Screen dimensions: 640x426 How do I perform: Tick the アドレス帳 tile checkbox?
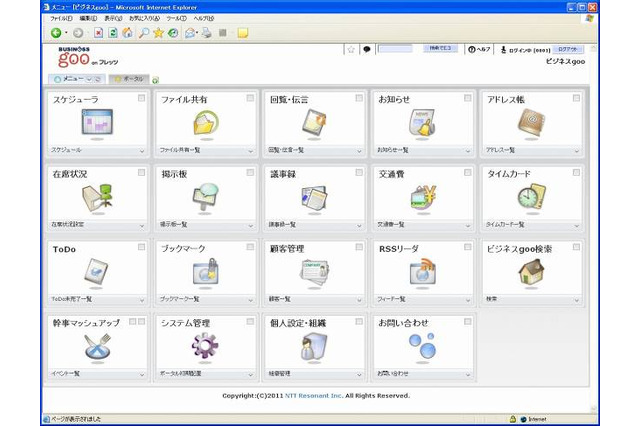[x=576, y=98]
